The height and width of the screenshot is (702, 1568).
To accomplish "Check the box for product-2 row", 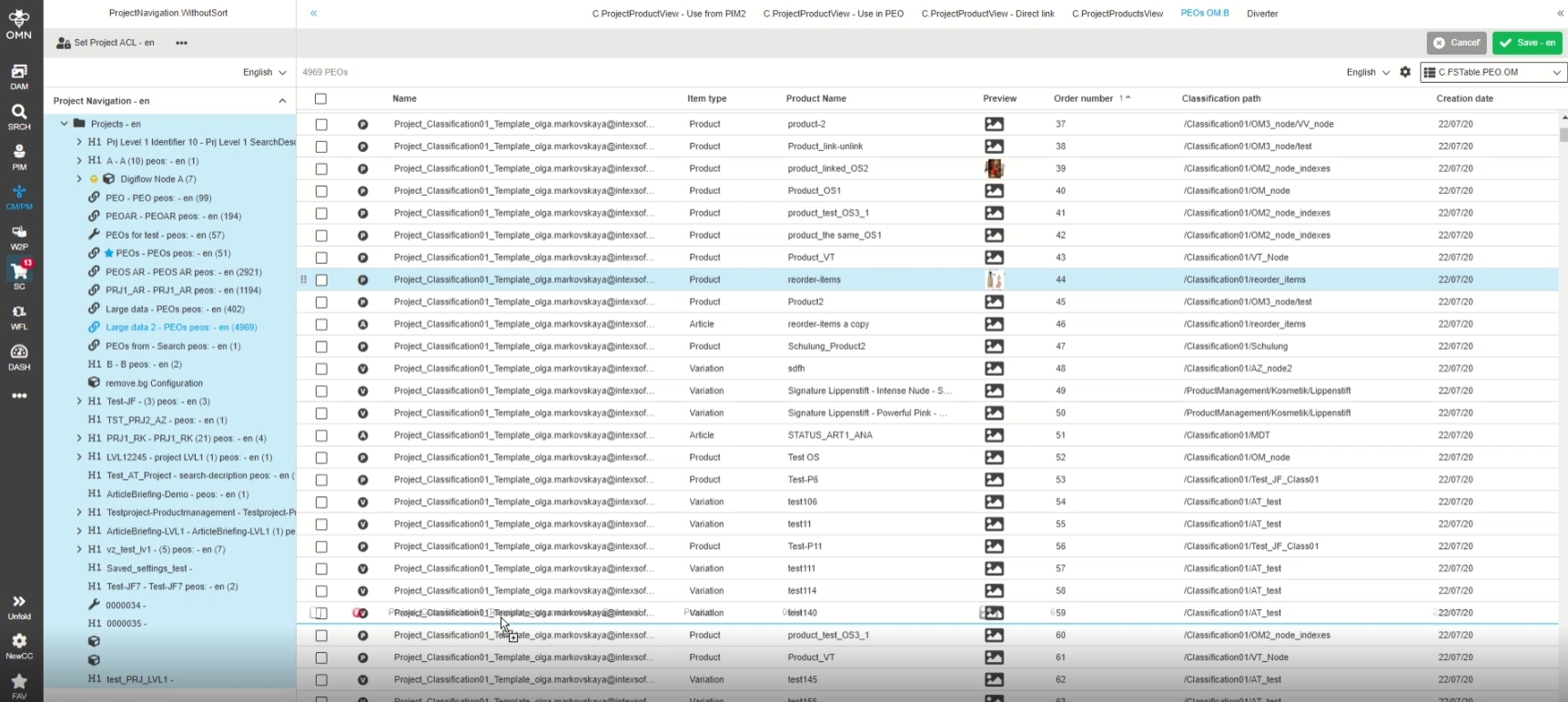I will point(321,124).
